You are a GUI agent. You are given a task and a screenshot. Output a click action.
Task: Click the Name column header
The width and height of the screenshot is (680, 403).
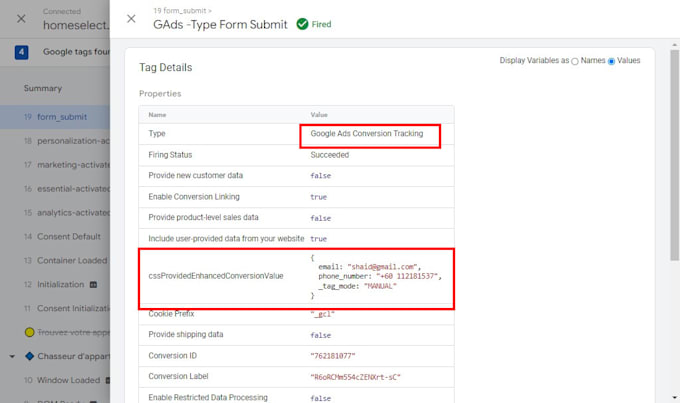coord(157,115)
